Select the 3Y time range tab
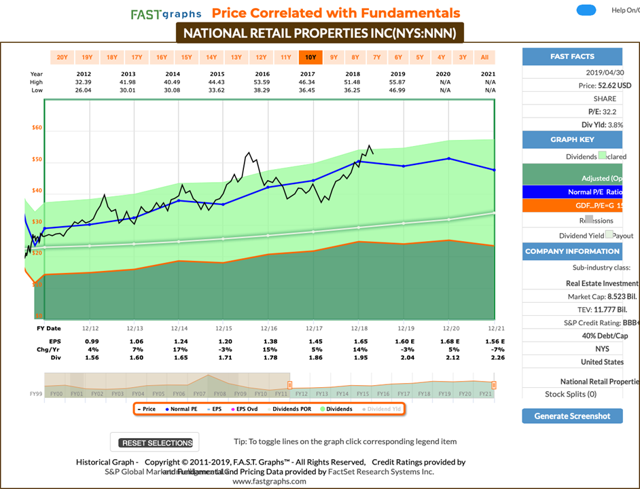This screenshot has height=489, width=640. tap(463, 57)
